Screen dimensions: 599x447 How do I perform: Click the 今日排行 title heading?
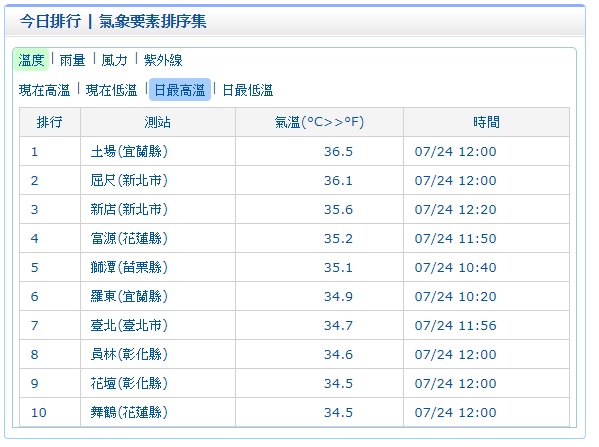[x=50, y=21]
